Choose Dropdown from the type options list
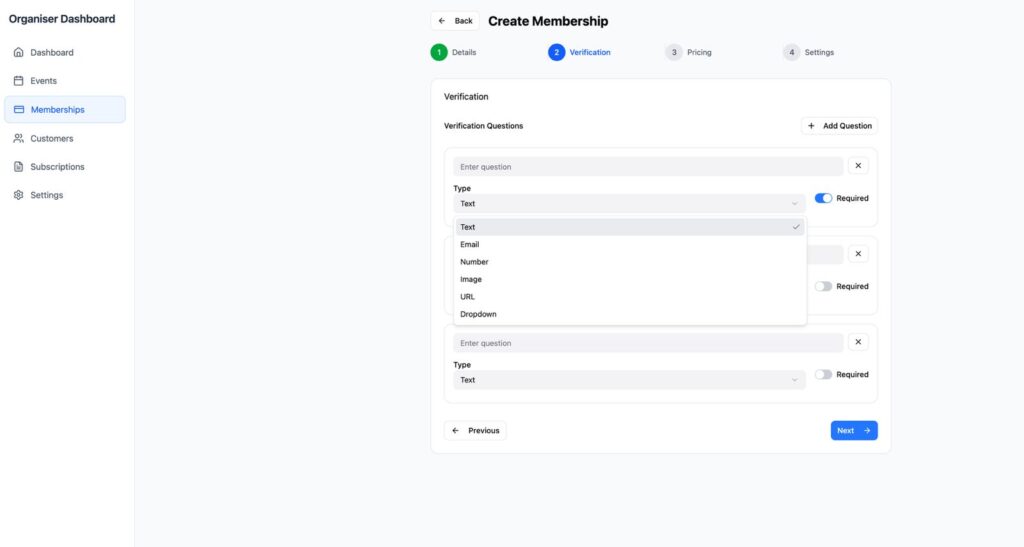The height and width of the screenshot is (547, 1024). tap(478, 314)
